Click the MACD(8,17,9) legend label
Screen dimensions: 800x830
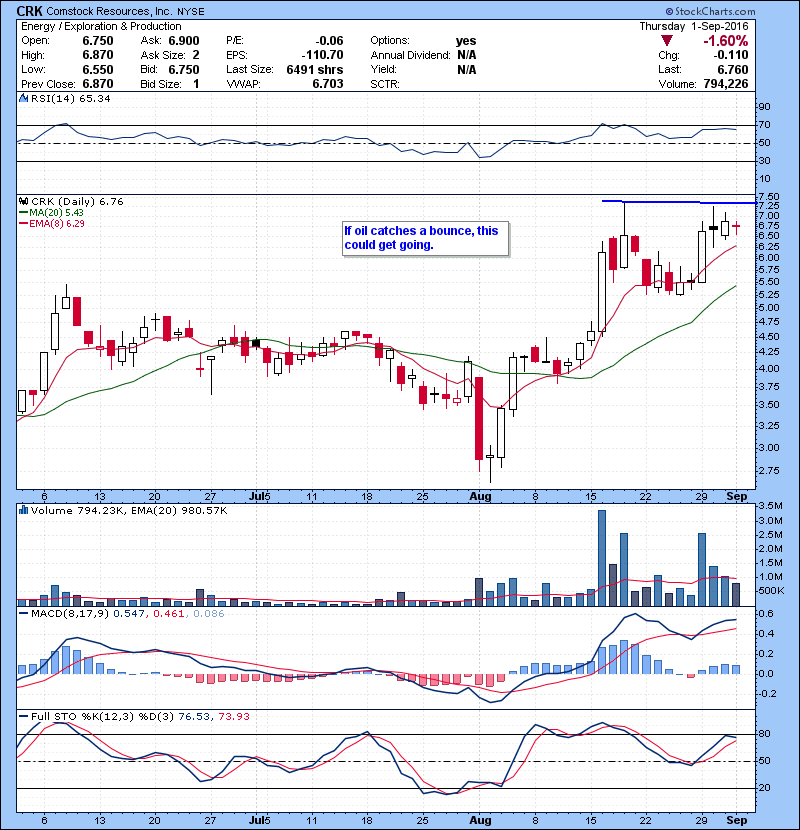(x=70, y=614)
